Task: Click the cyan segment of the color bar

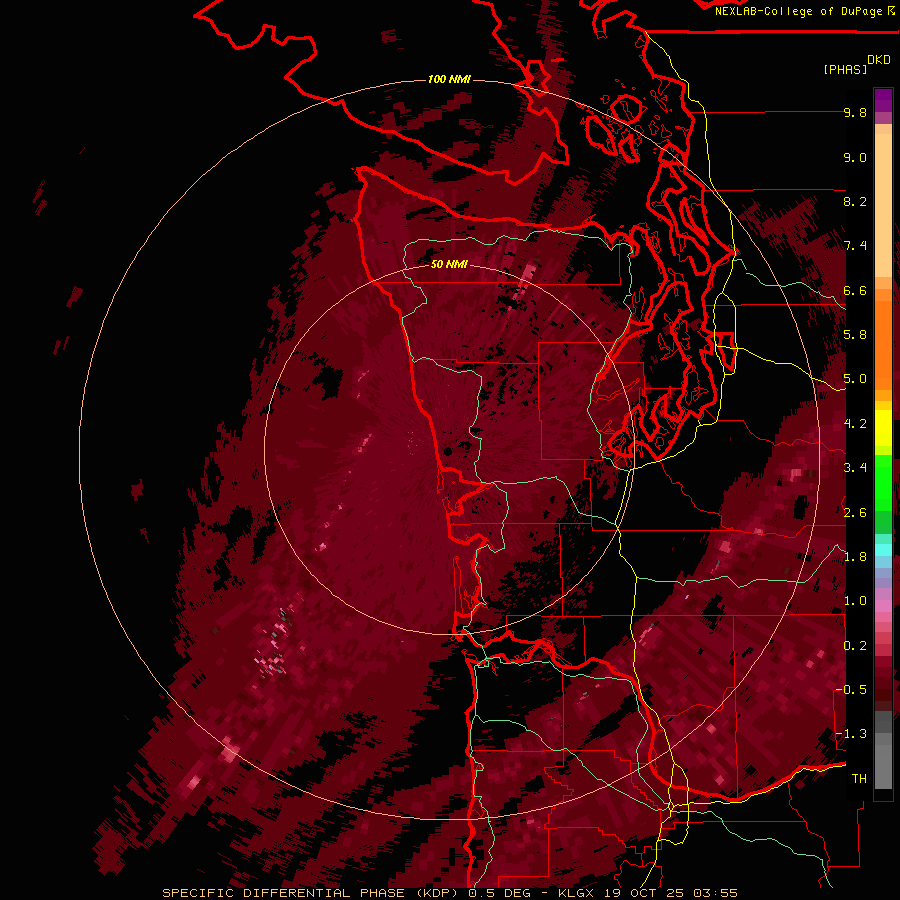Action: [883, 550]
